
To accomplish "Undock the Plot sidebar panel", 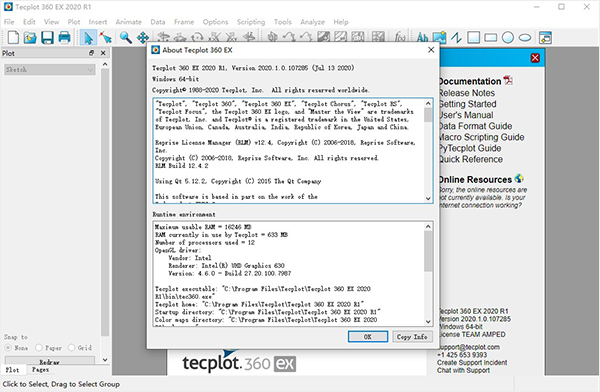I will pyautogui.click(x=91, y=53).
